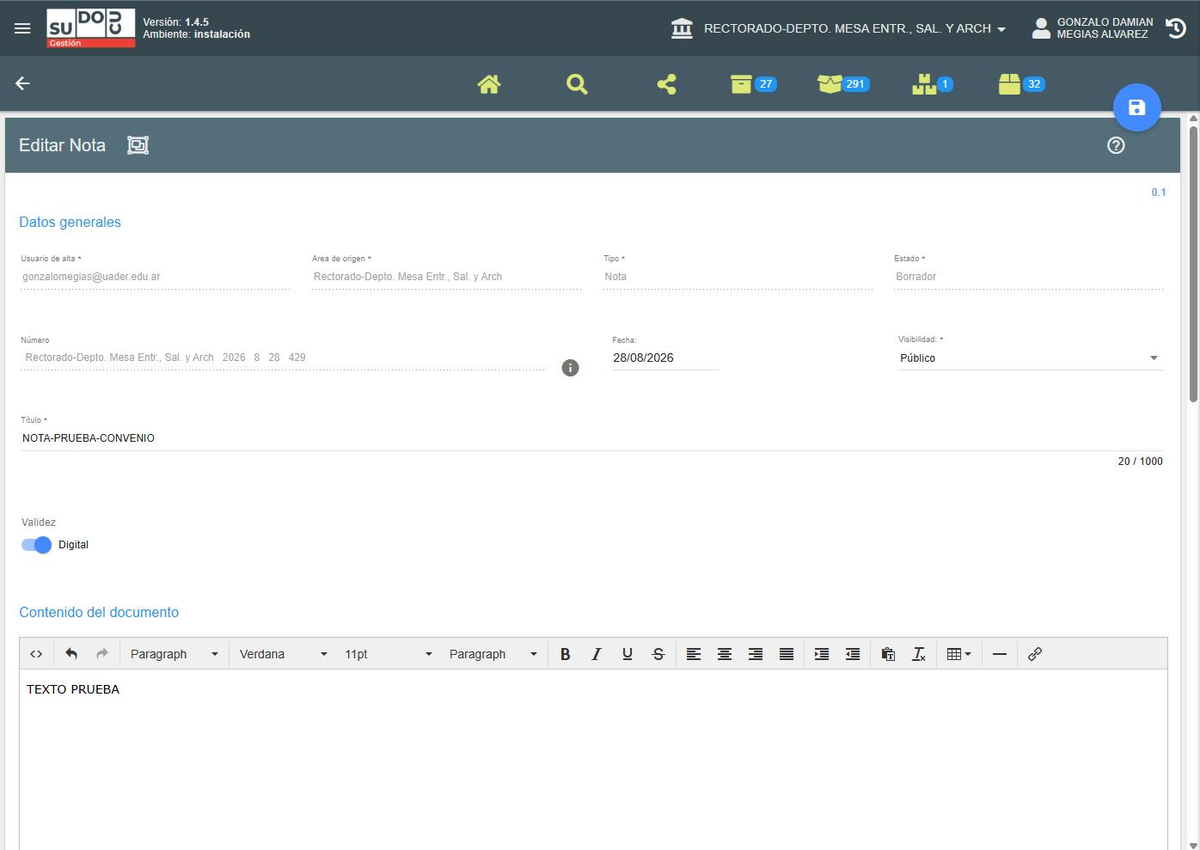1200x850 pixels.
Task: Open the hamburger main menu
Action: coord(22,28)
